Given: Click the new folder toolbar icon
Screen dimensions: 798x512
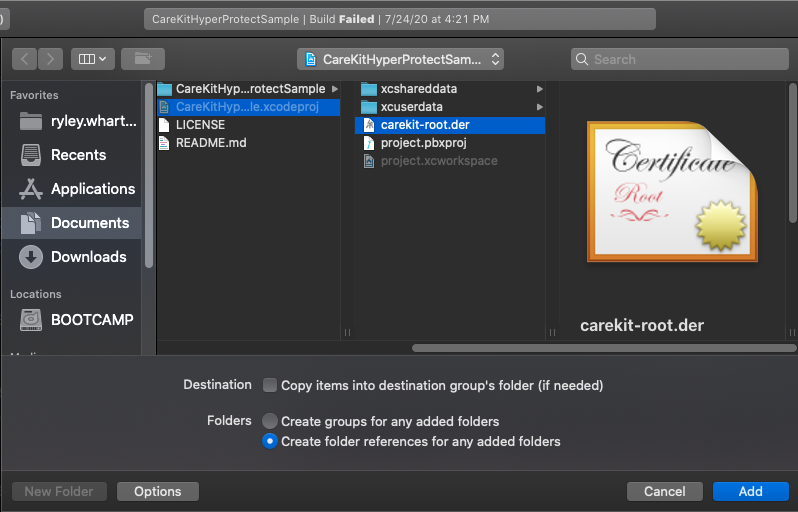Looking at the screenshot, I should 143,59.
